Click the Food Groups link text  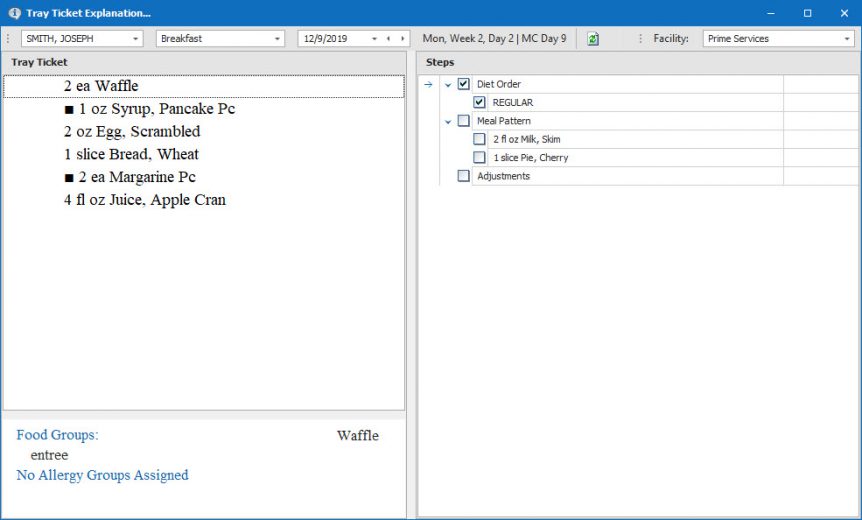pos(57,435)
